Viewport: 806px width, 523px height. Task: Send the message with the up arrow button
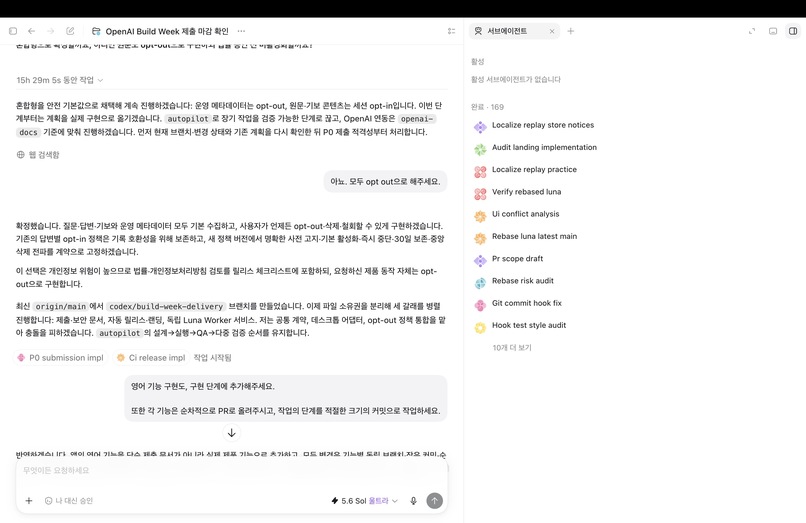click(x=435, y=501)
